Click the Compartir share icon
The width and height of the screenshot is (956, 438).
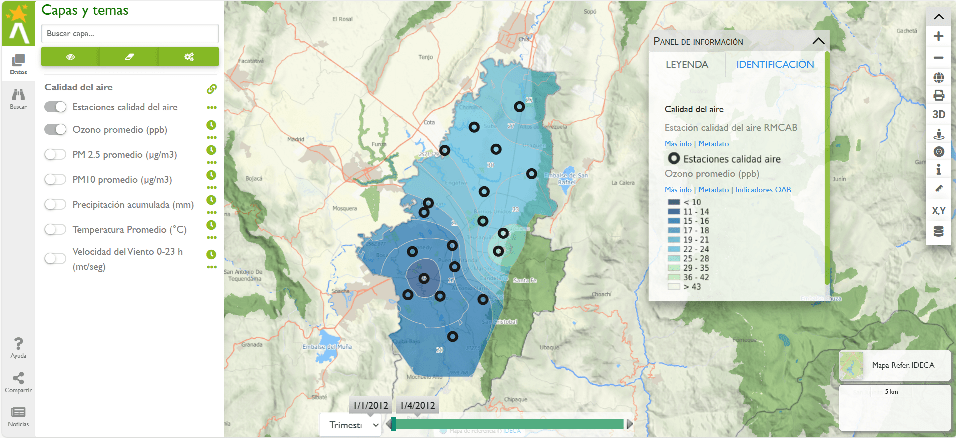click(18, 381)
